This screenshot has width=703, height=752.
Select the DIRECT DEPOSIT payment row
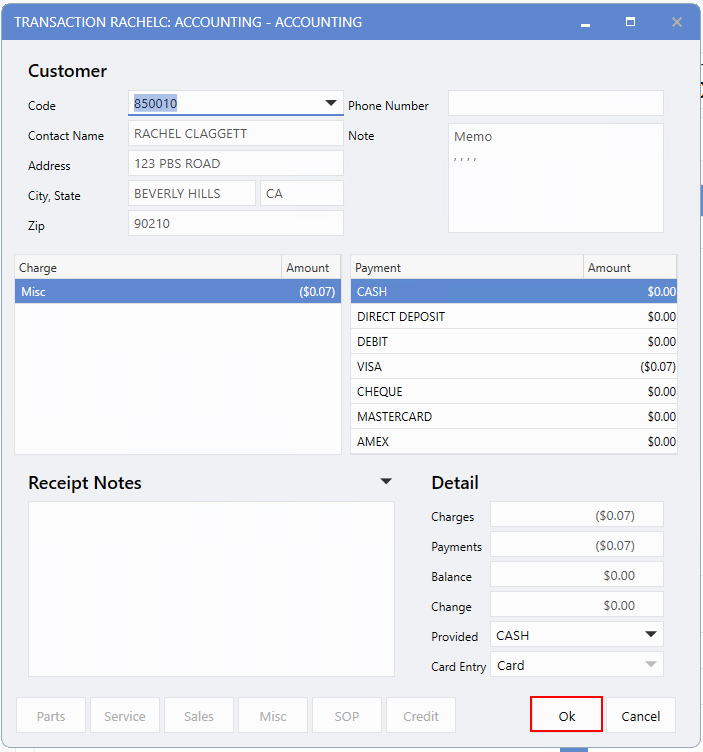pyautogui.click(x=514, y=317)
